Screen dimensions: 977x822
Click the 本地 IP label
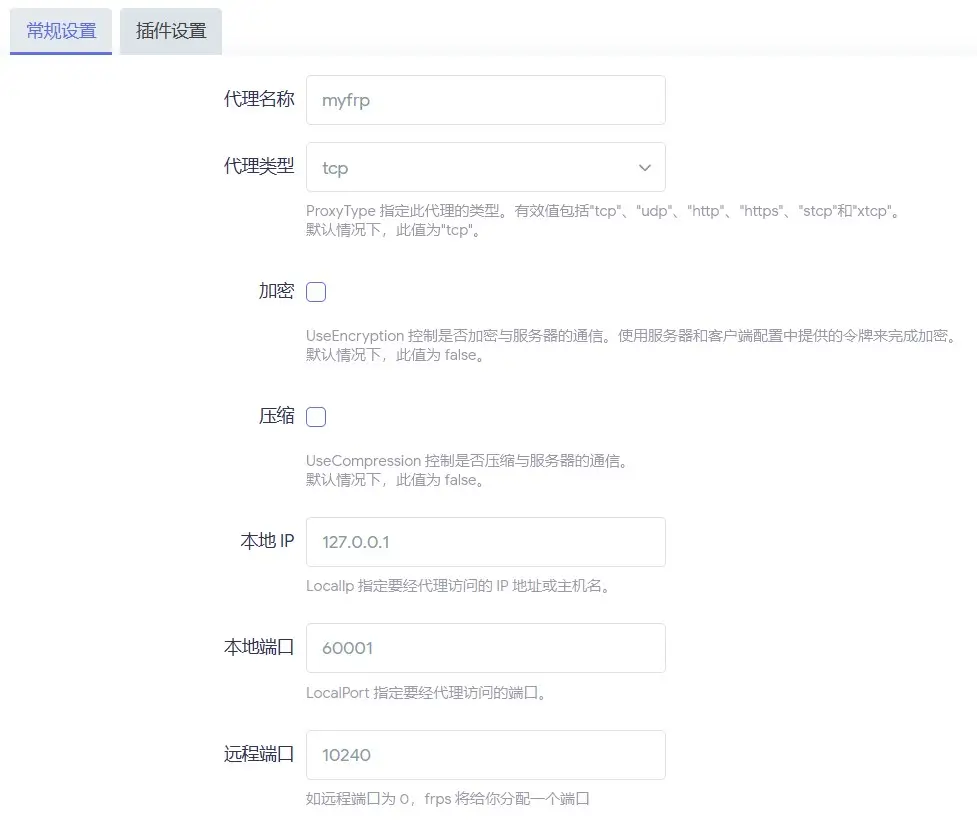[x=267, y=540]
